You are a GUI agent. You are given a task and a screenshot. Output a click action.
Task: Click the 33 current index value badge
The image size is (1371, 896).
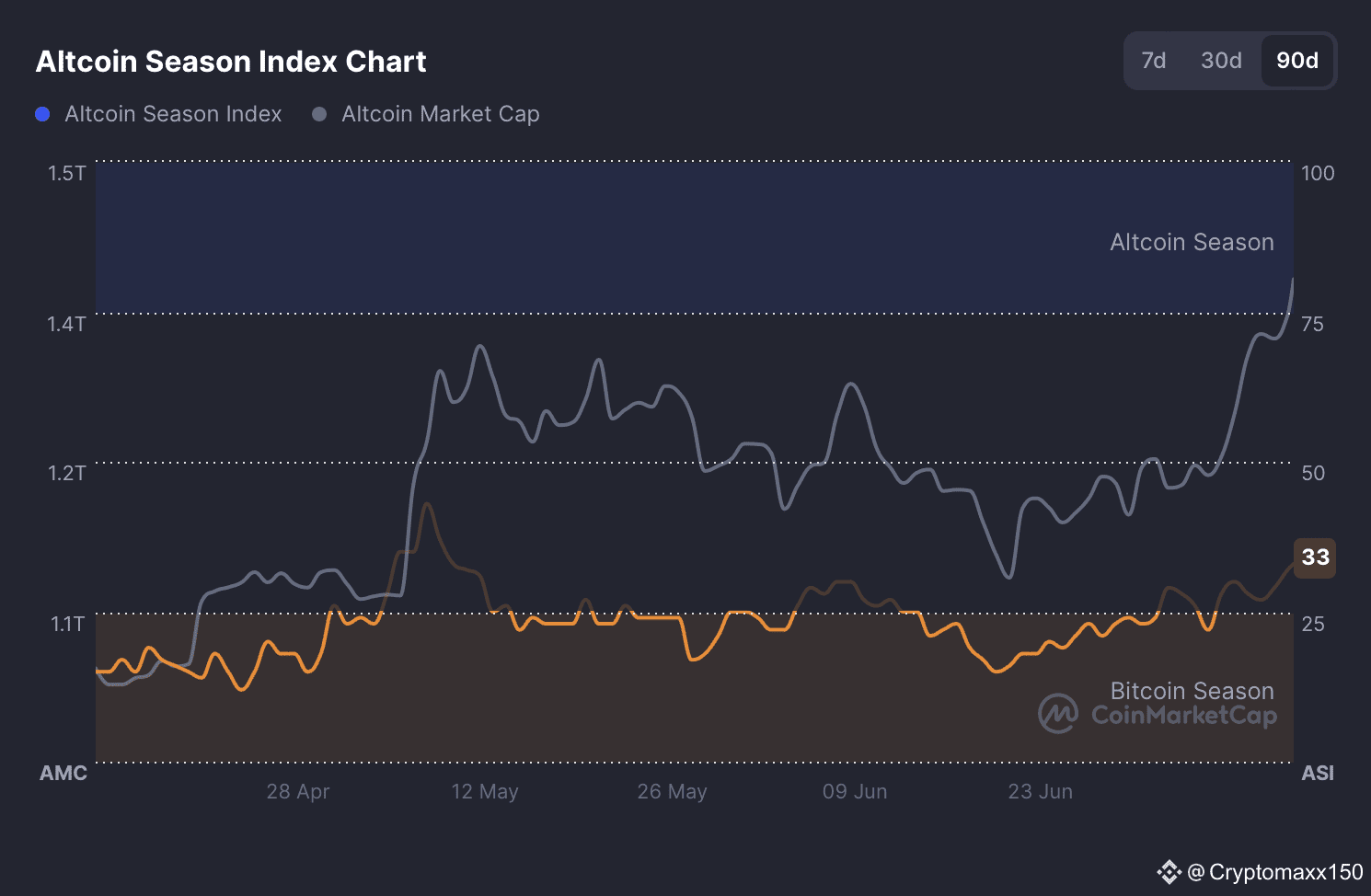[x=1315, y=557]
